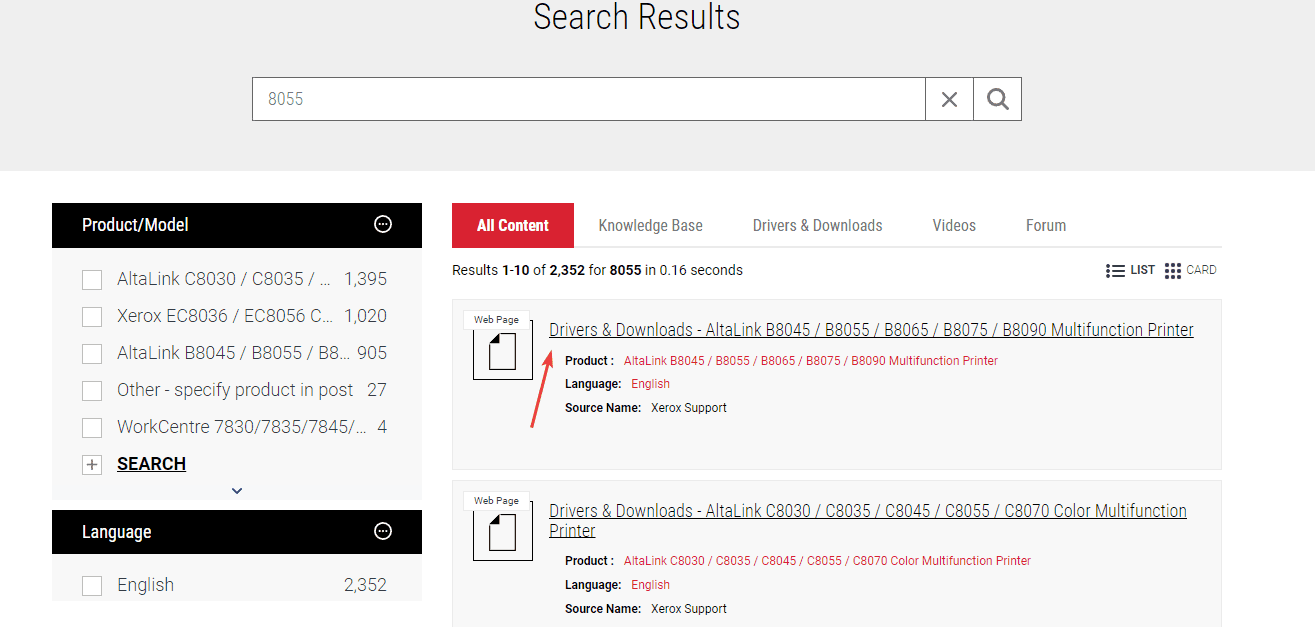Enable the Xerox EC8036 / EC8056 filter
Viewport: 1315px width, 627px height.
(x=92, y=317)
